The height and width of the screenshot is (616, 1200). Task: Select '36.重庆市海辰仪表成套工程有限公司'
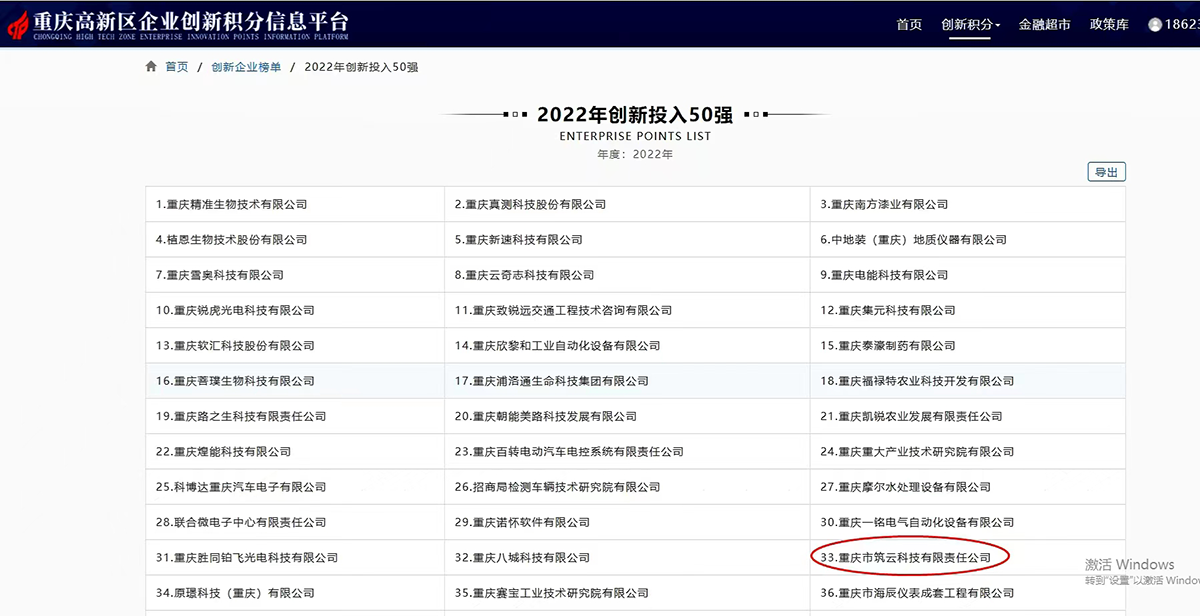coord(917,593)
